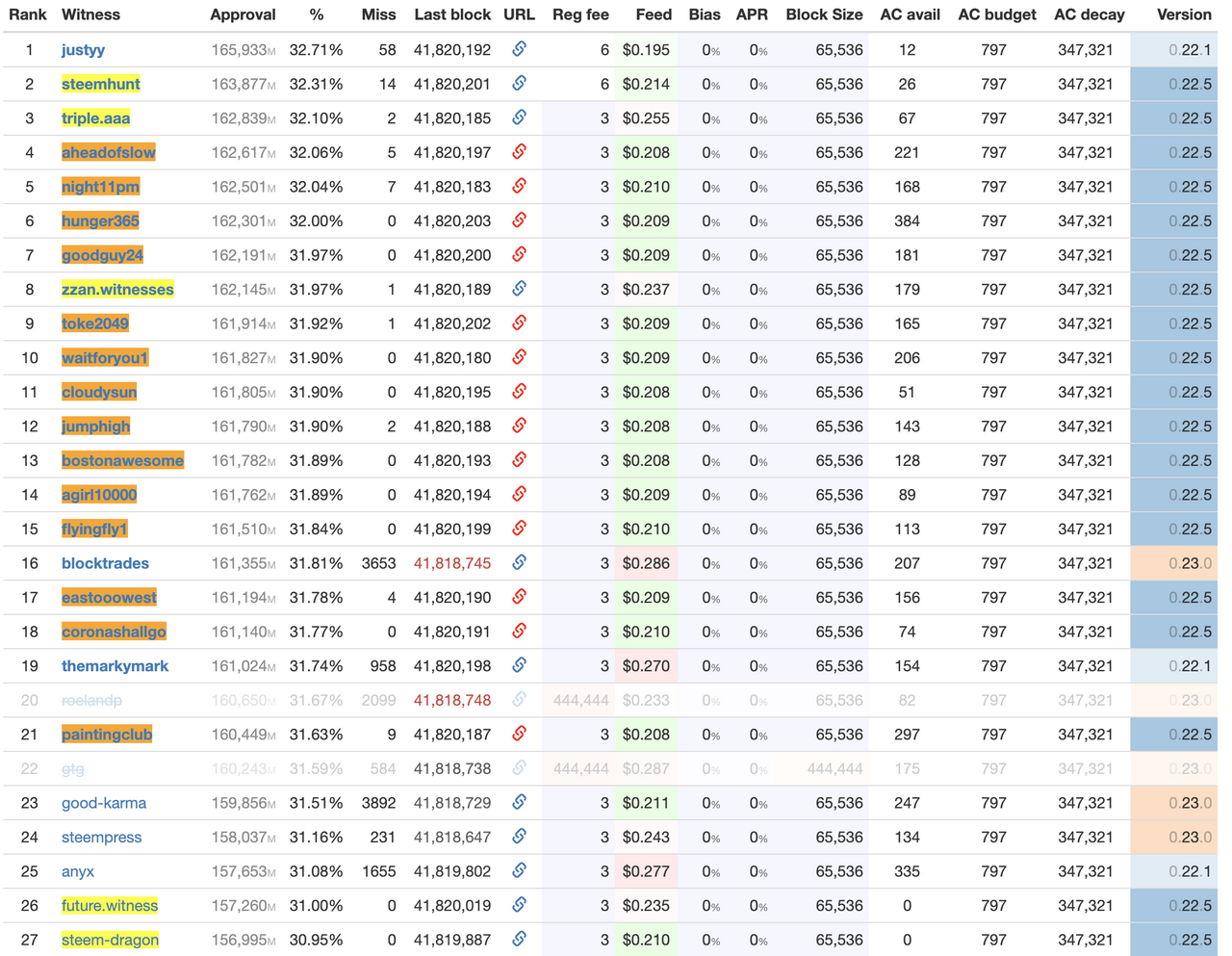Sort by the AC avail column header

coord(910,14)
